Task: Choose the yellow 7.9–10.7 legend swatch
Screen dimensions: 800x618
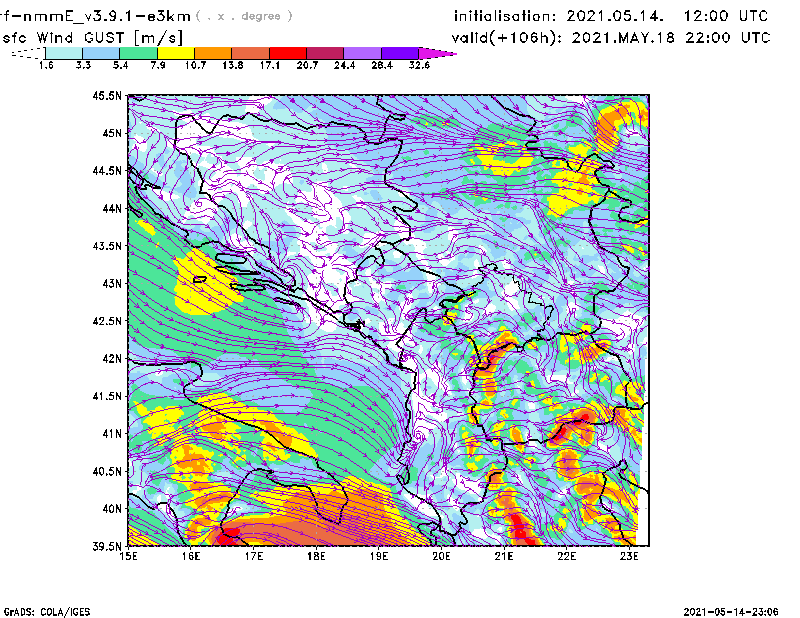Action: click(x=176, y=53)
